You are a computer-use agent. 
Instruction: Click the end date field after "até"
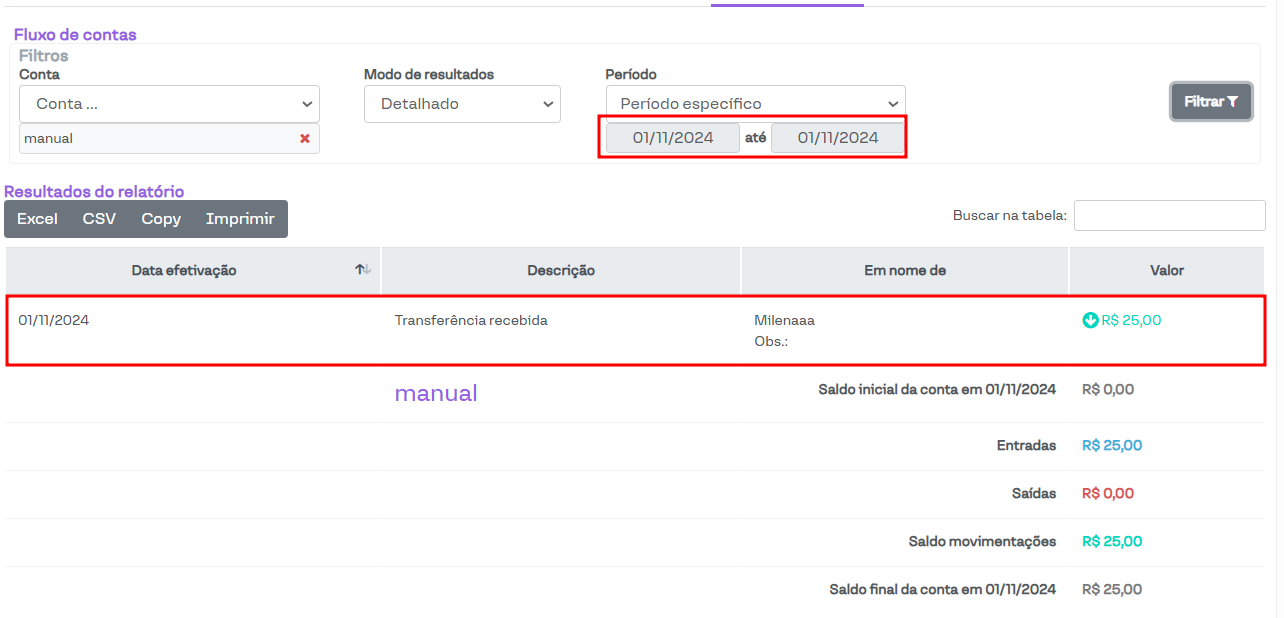[838, 138]
